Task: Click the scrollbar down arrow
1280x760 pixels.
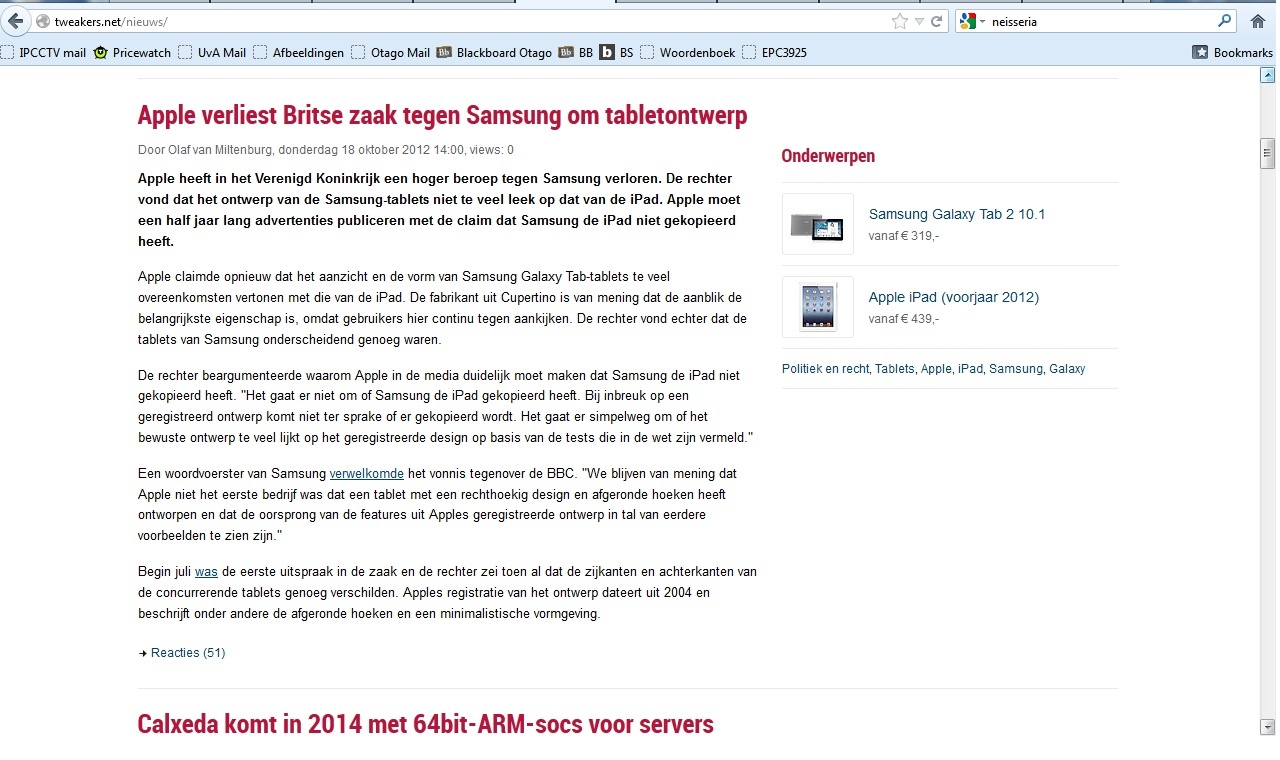Action: [x=1268, y=727]
